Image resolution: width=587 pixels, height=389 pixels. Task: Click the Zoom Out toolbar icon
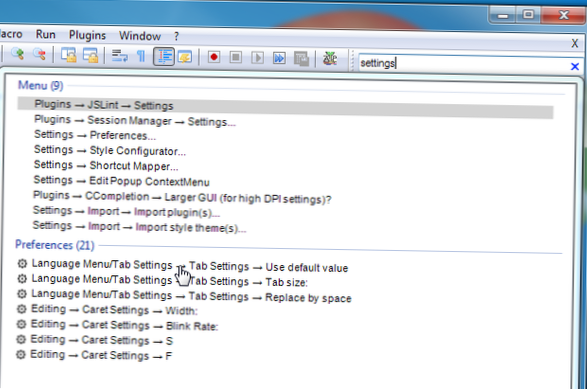pyautogui.click(x=39, y=55)
